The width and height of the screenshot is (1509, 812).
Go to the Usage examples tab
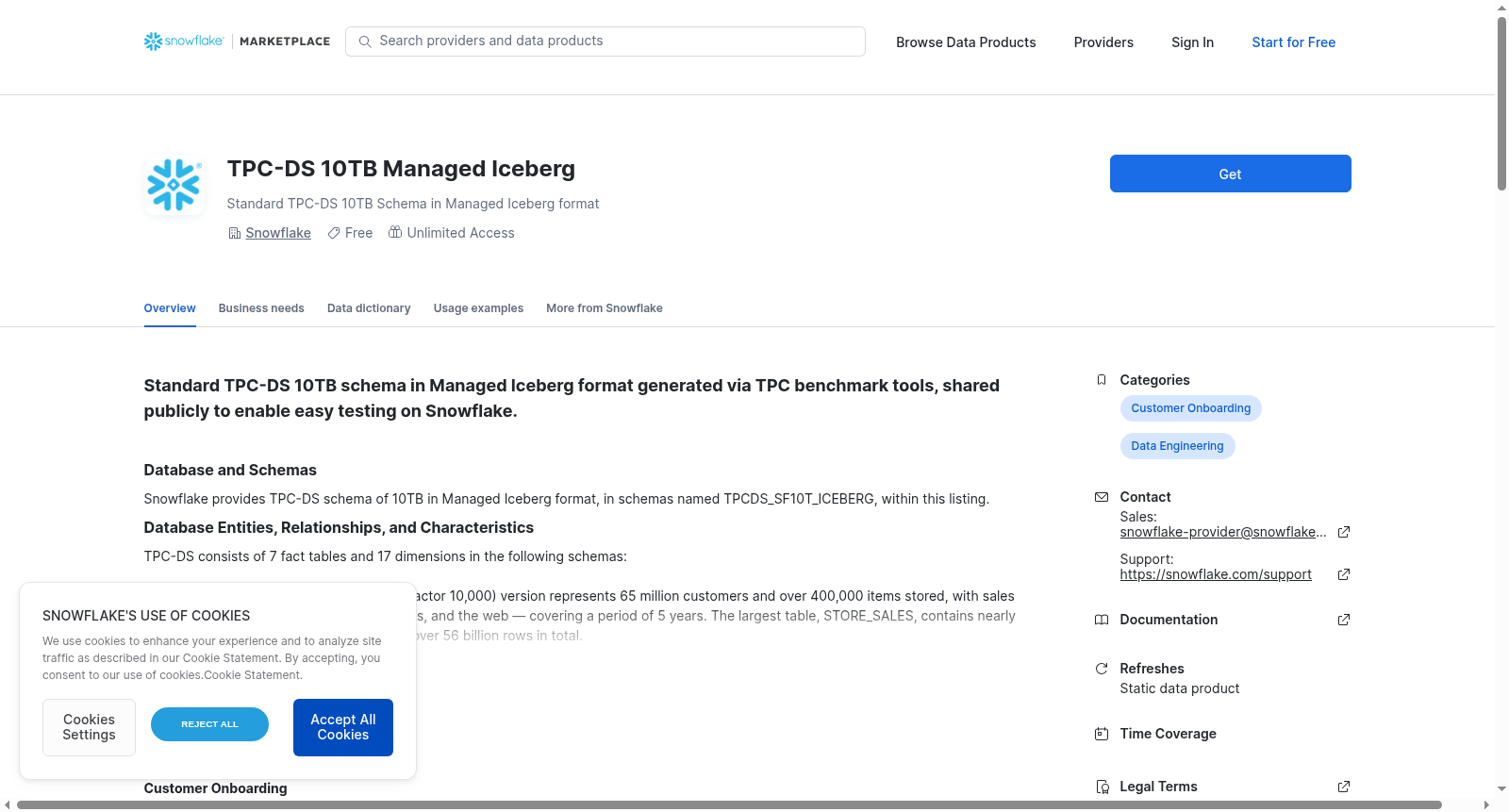click(x=478, y=308)
